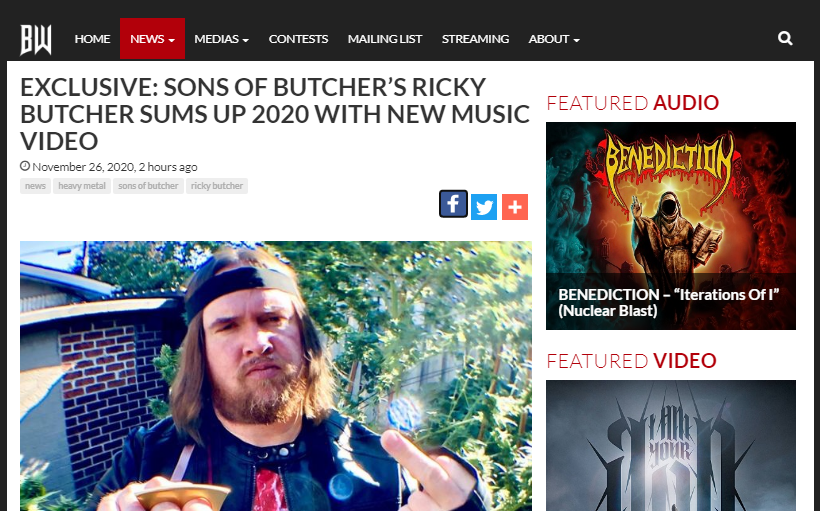
Task: Select the 'sons of butcher' tag
Action: click(148, 186)
